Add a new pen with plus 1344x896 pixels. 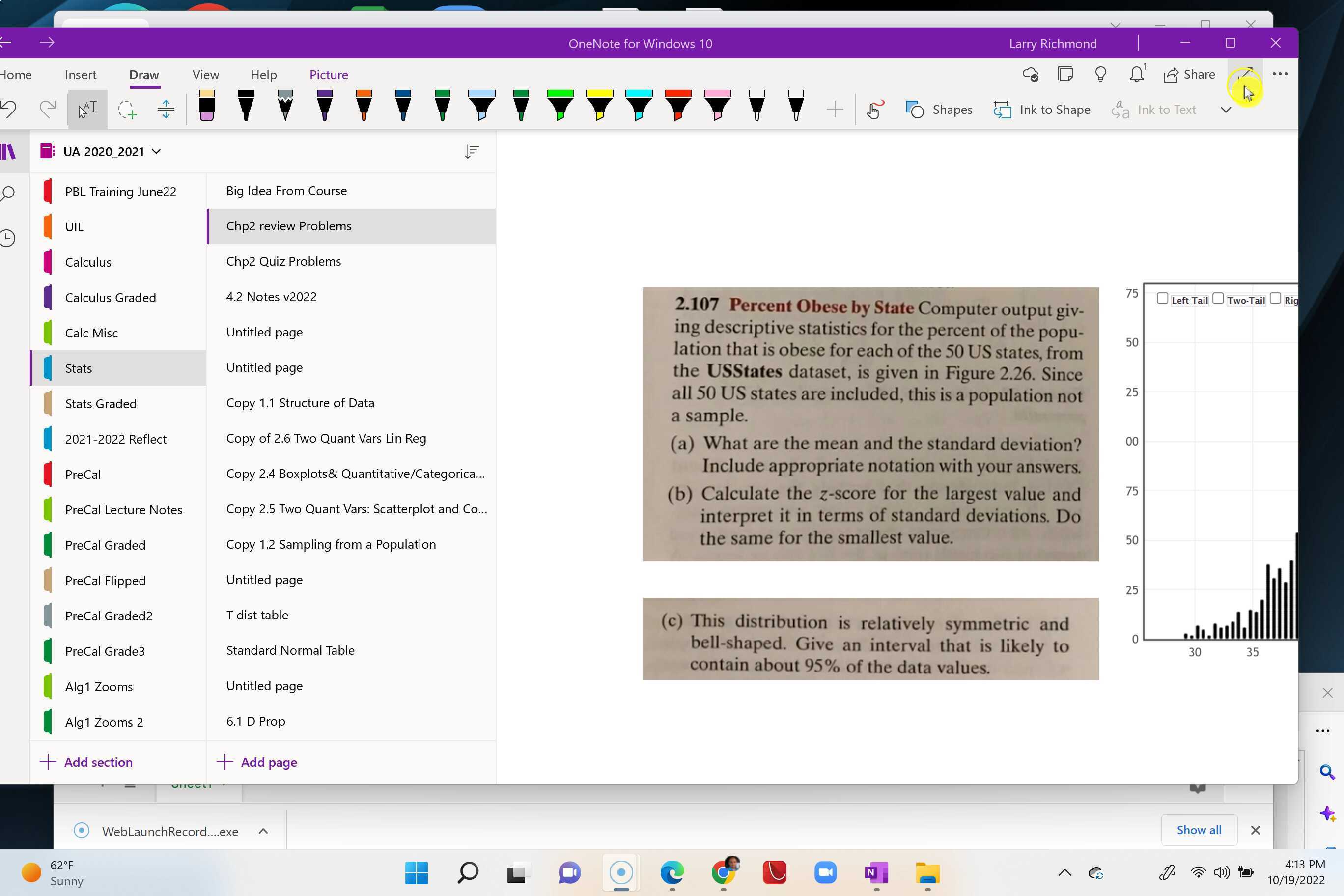(834, 109)
